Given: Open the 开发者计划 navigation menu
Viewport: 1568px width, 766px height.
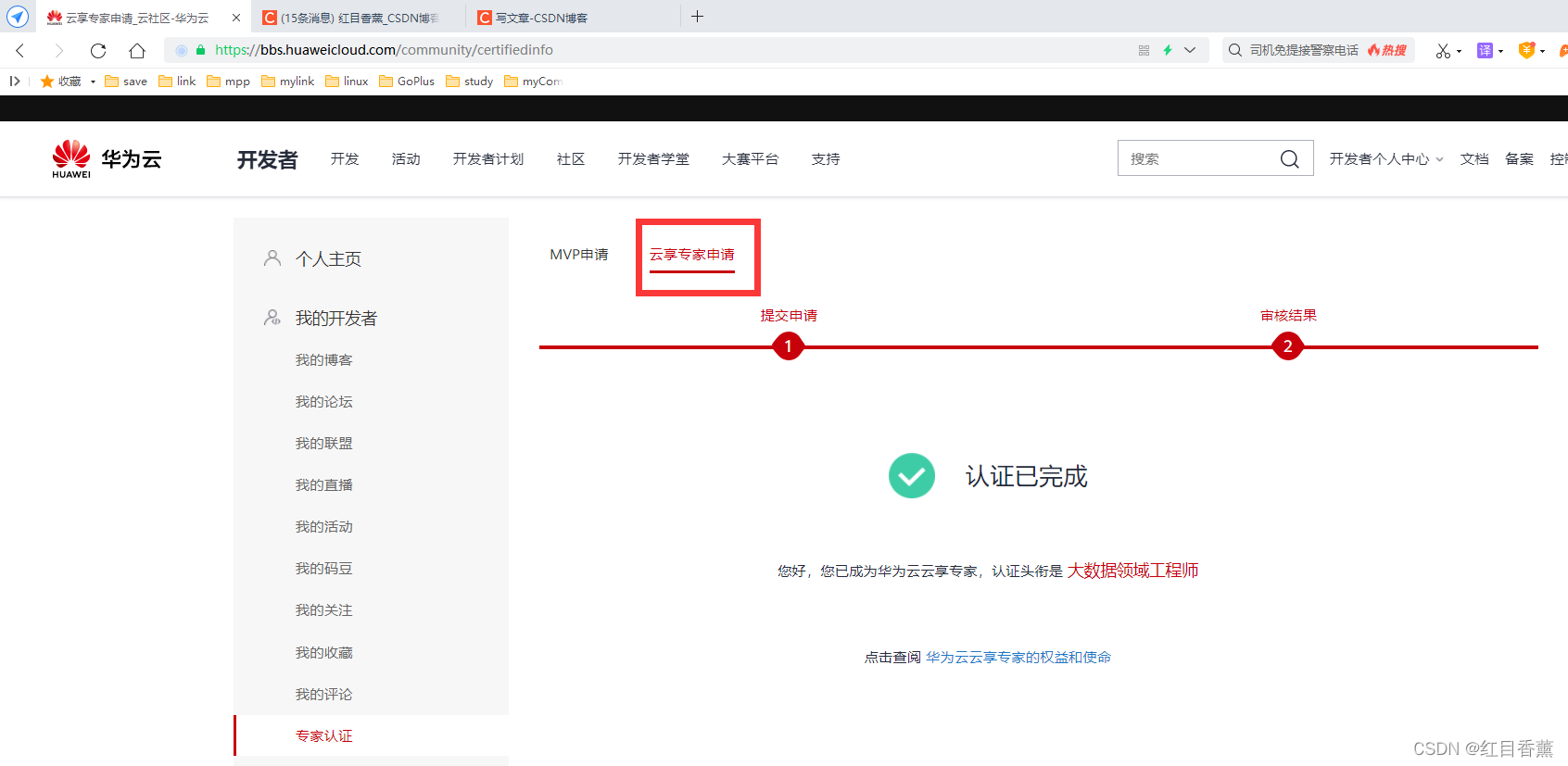Looking at the screenshot, I should coord(488,159).
